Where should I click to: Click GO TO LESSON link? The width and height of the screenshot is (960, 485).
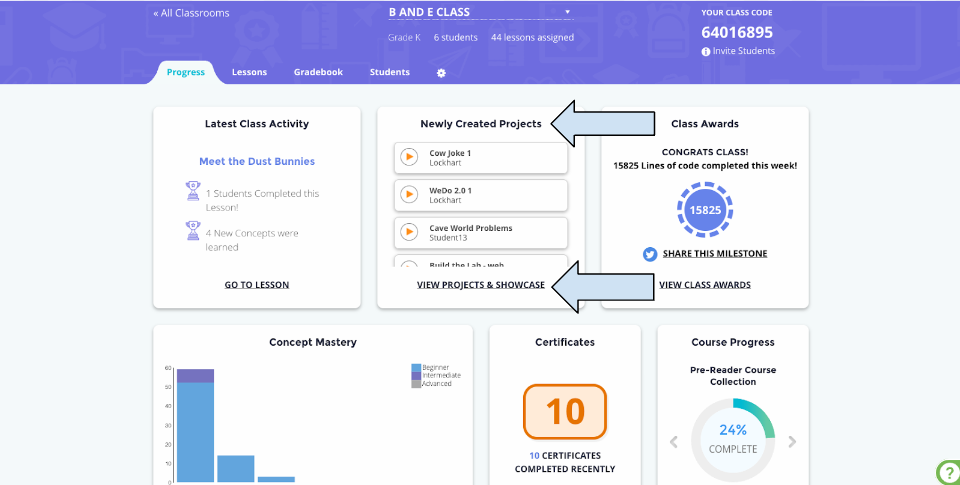pyautogui.click(x=257, y=285)
